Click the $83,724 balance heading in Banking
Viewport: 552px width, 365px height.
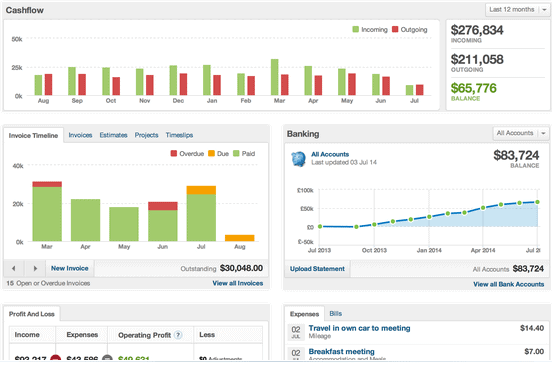click(x=516, y=155)
